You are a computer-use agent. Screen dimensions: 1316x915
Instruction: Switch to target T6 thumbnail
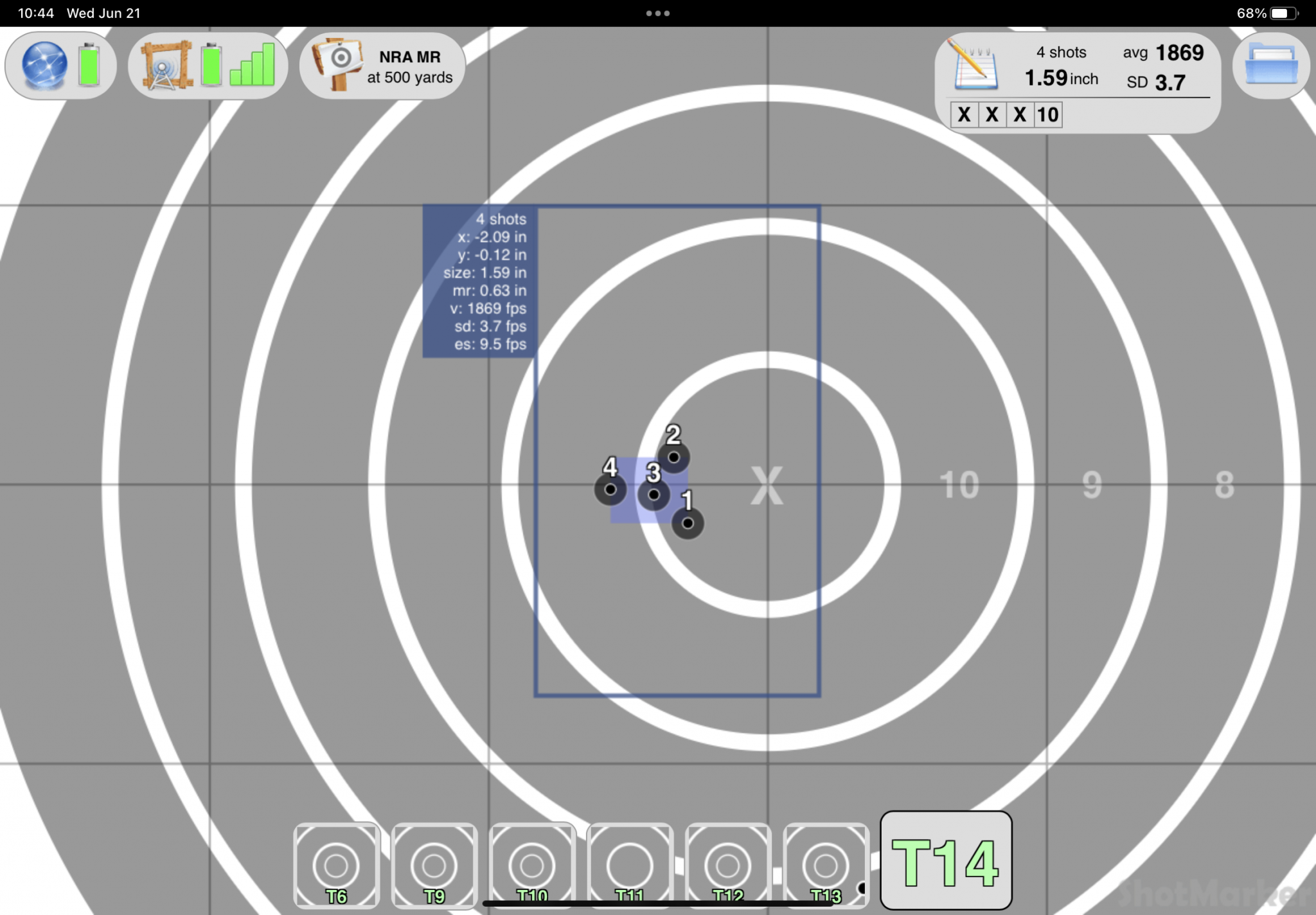click(x=337, y=865)
